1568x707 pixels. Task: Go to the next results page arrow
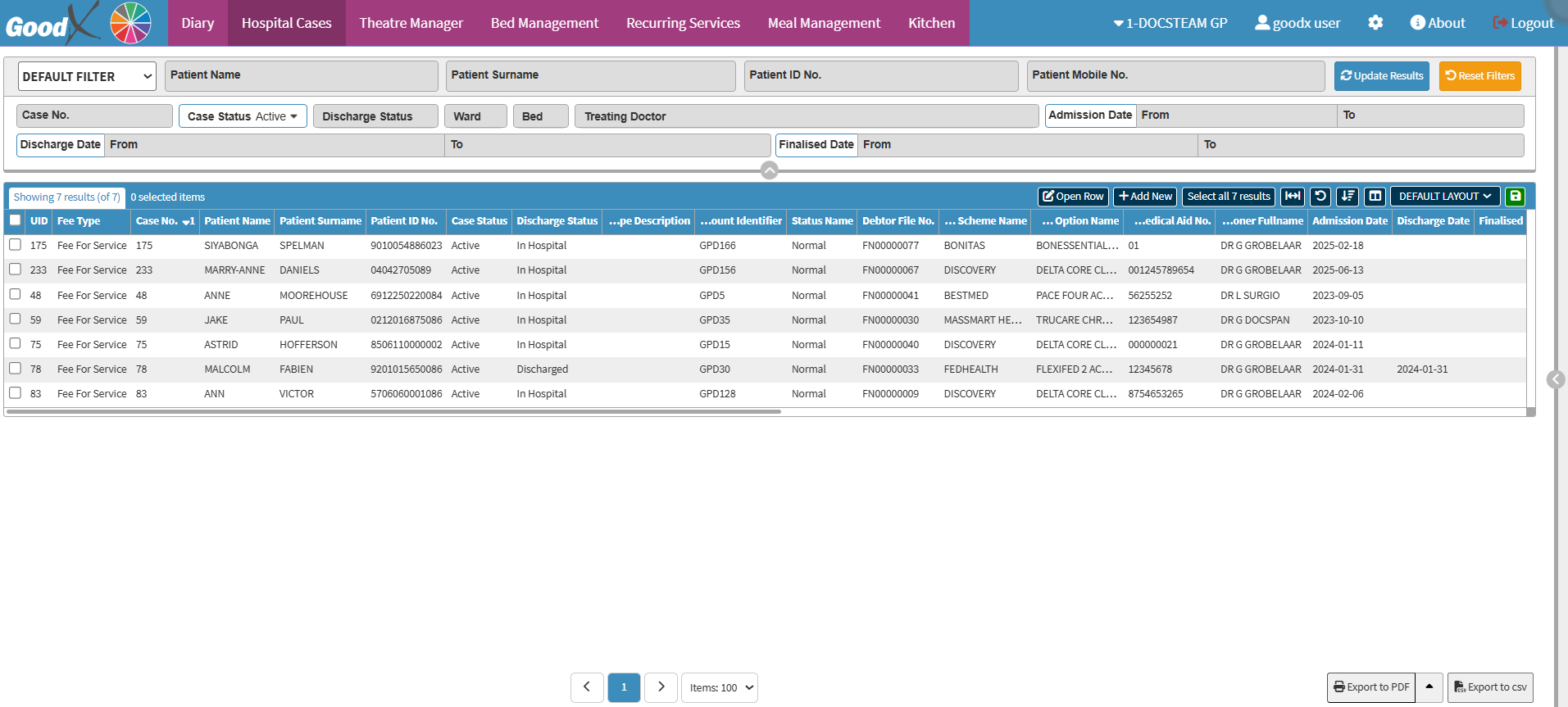(x=661, y=687)
